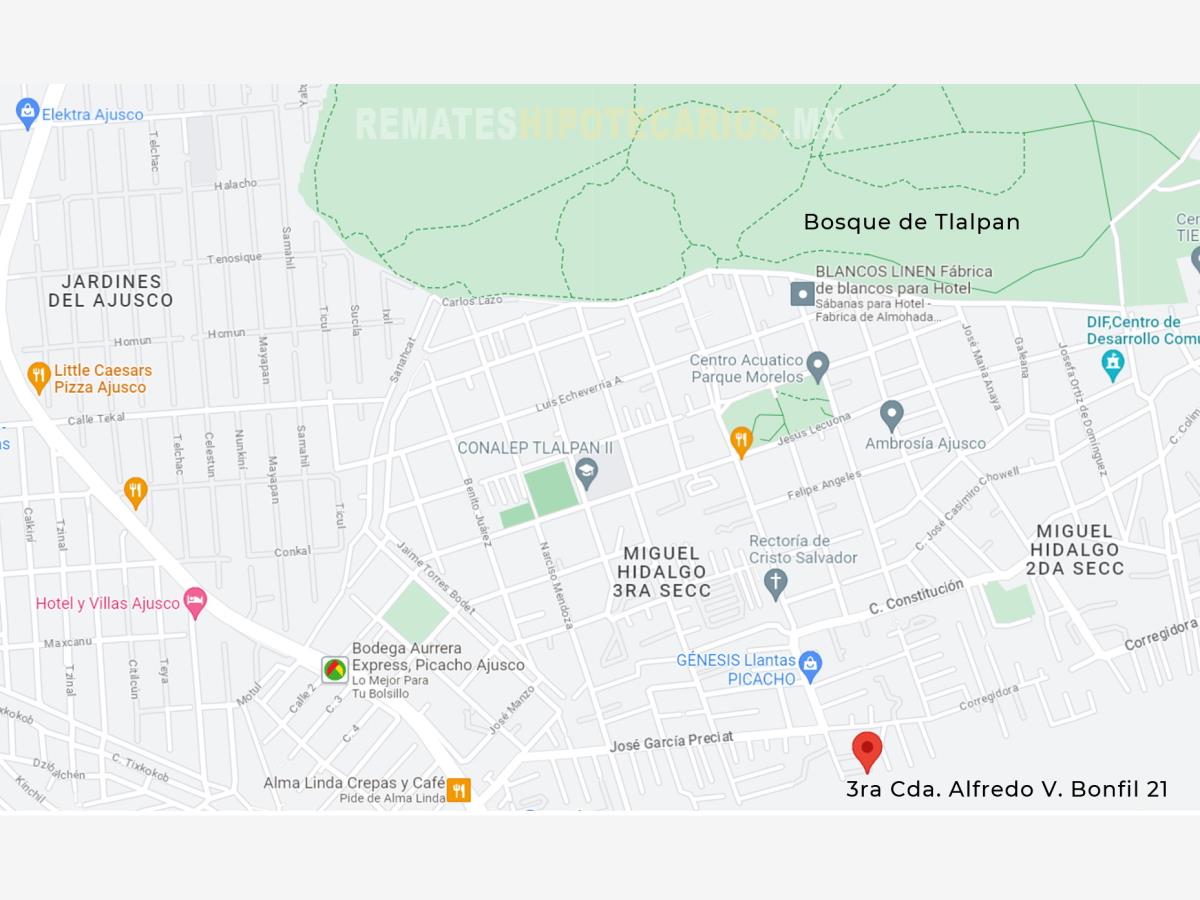Click the Bosque de Tlalpan label
Screen dimensions: 1200x900
pyautogui.click(x=912, y=222)
